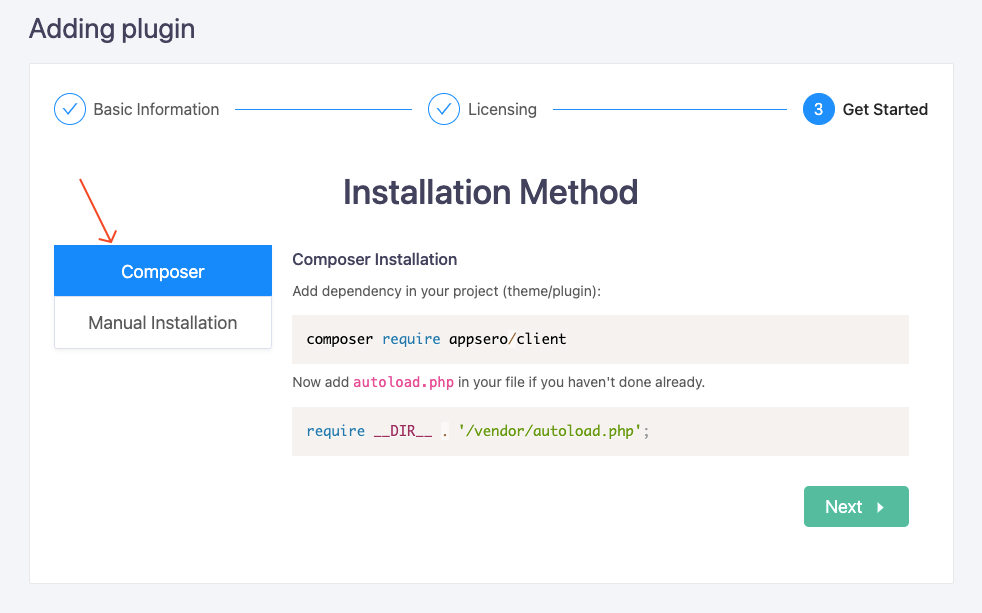
Task: Click the progress line between Licensing and Get Started
Action: [x=670, y=109]
